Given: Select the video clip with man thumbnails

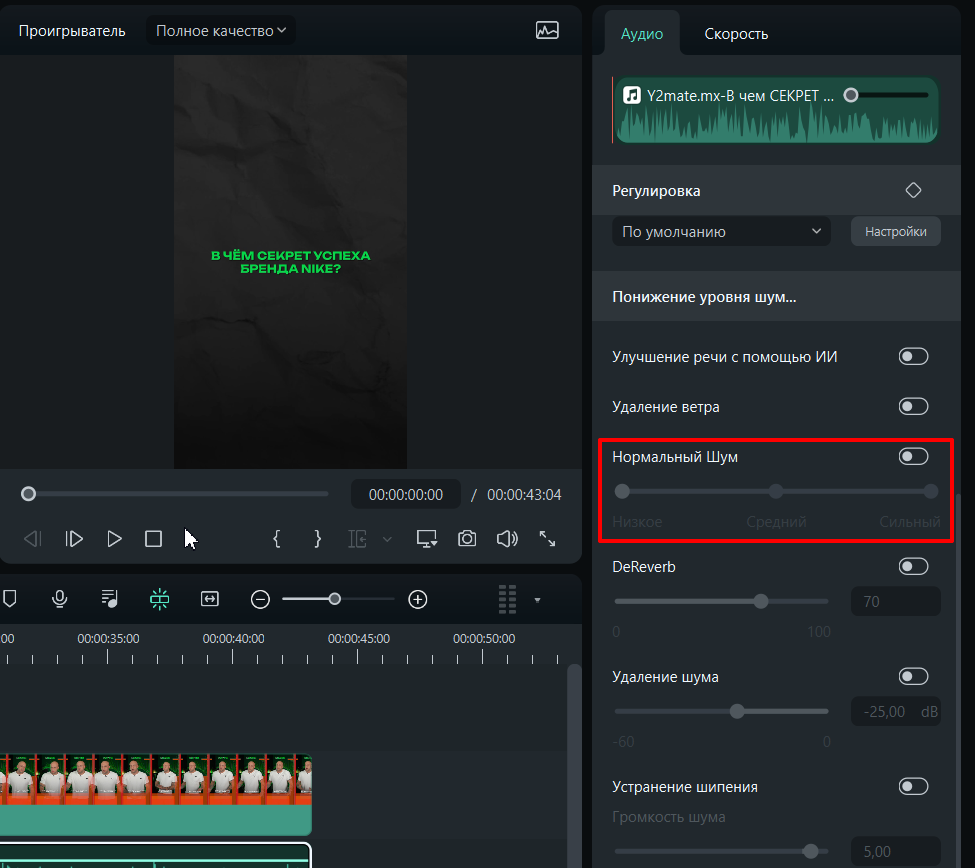Looking at the screenshot, I should coord(155,794).
